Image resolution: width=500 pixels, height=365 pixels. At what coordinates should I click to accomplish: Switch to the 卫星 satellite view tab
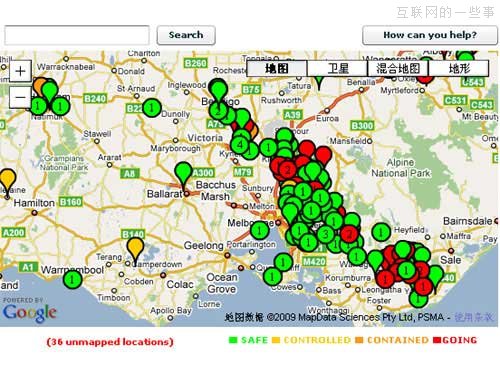(337, 69)
